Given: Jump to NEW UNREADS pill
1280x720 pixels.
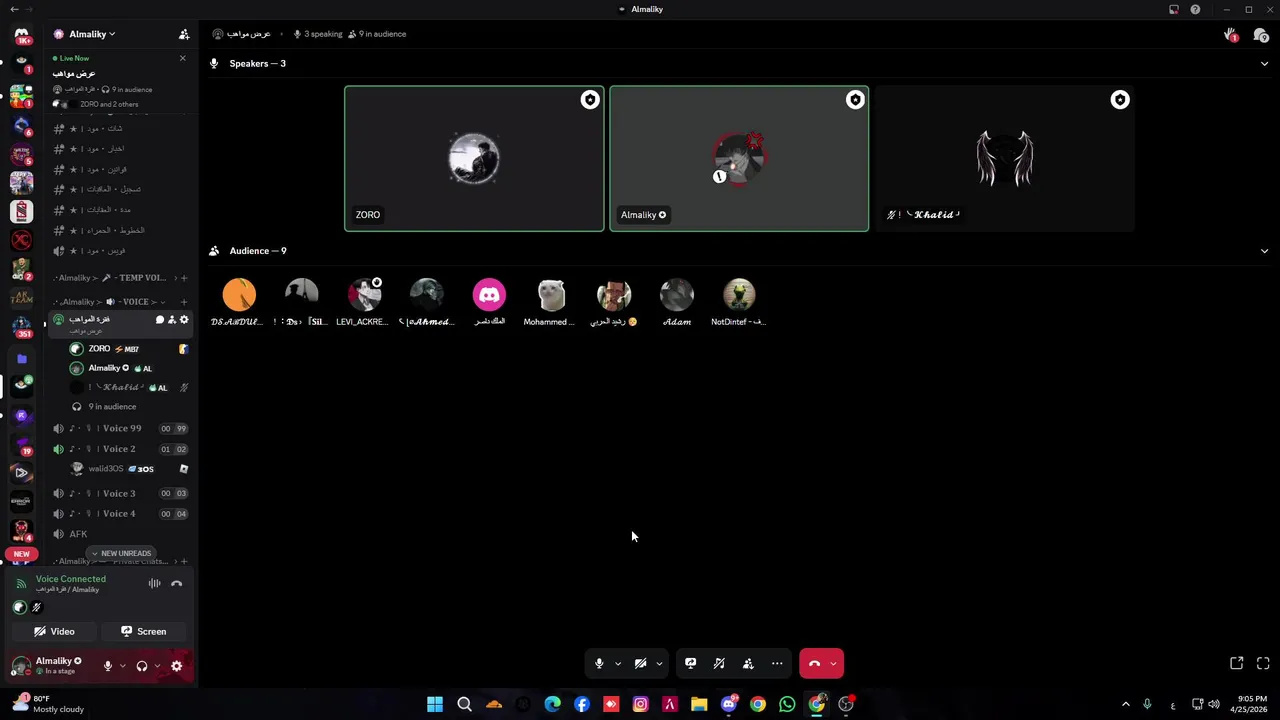Looking at the screenshot, I should coord(120,553).
